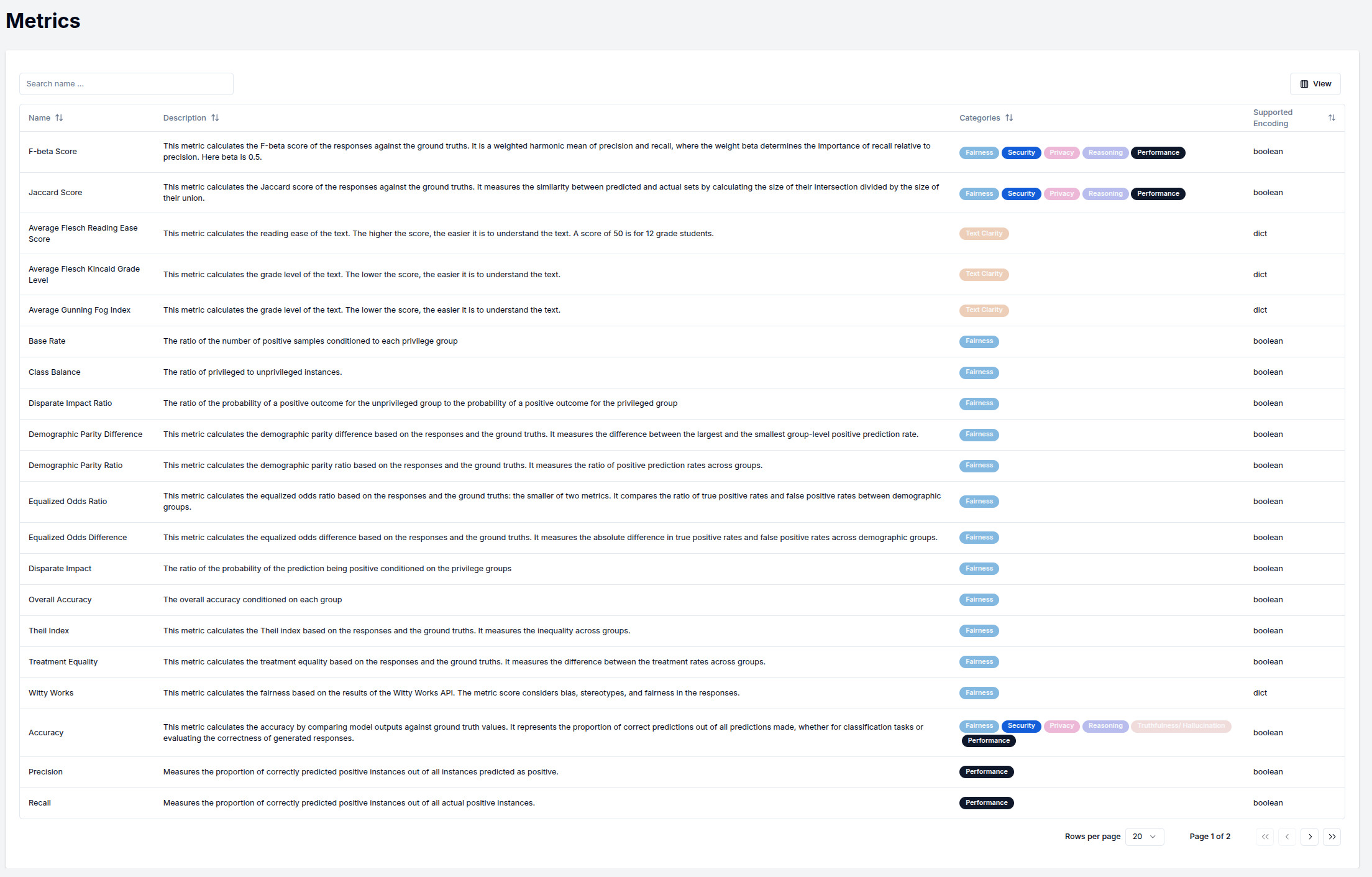Click Text Clarity badge on Average Gunning Fog Index
1372x877 pixels.
[x=984, y=310]
